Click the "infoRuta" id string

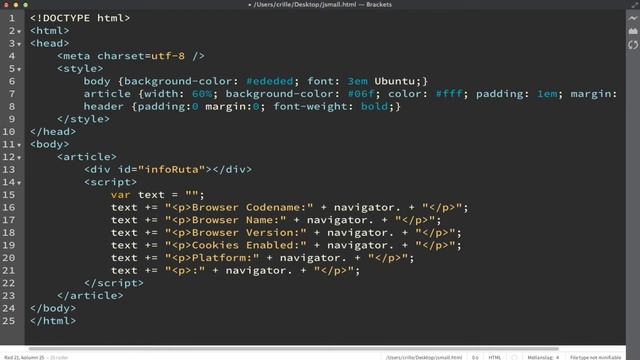[171, 169]
